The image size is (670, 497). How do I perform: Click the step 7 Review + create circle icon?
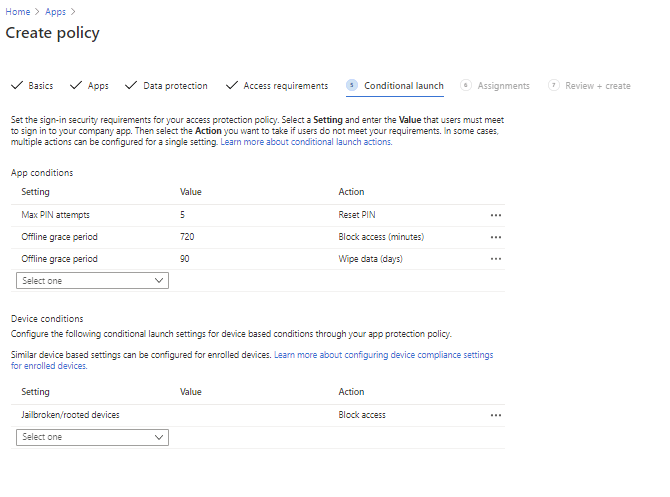tap(554, 86)
